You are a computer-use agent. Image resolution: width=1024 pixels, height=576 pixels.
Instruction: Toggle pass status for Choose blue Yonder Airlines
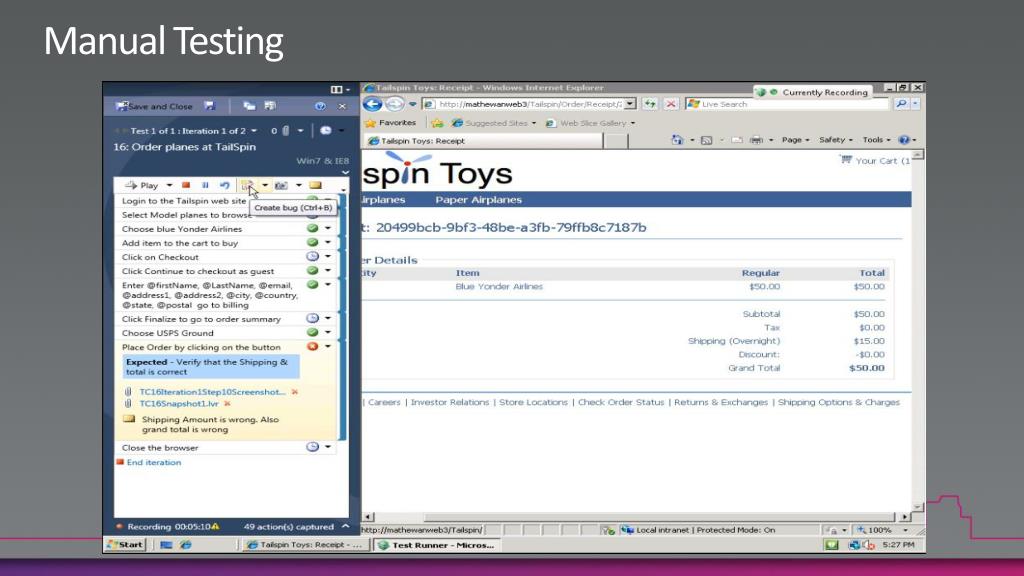[x=313, y=229]
